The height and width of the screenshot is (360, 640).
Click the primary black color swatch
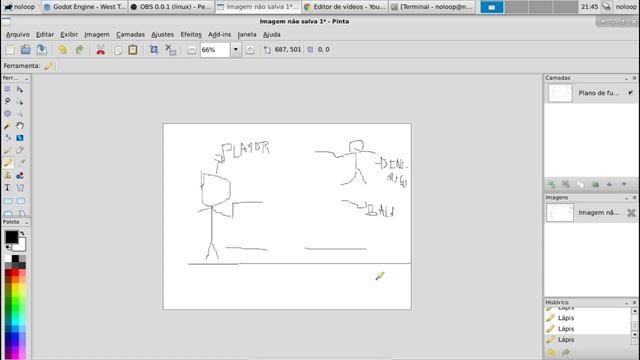click(x=11, y=237)
